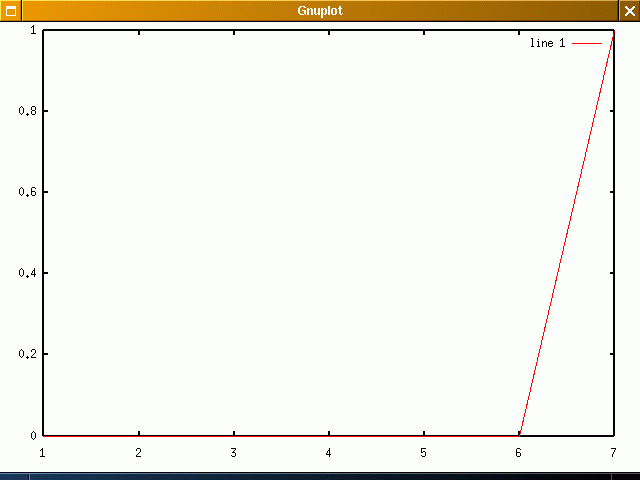The width and height of the screenshot is (640, 480).
Task: Click the x-axis tick label 1 at bottom-left
Action: tap(43, 453)
